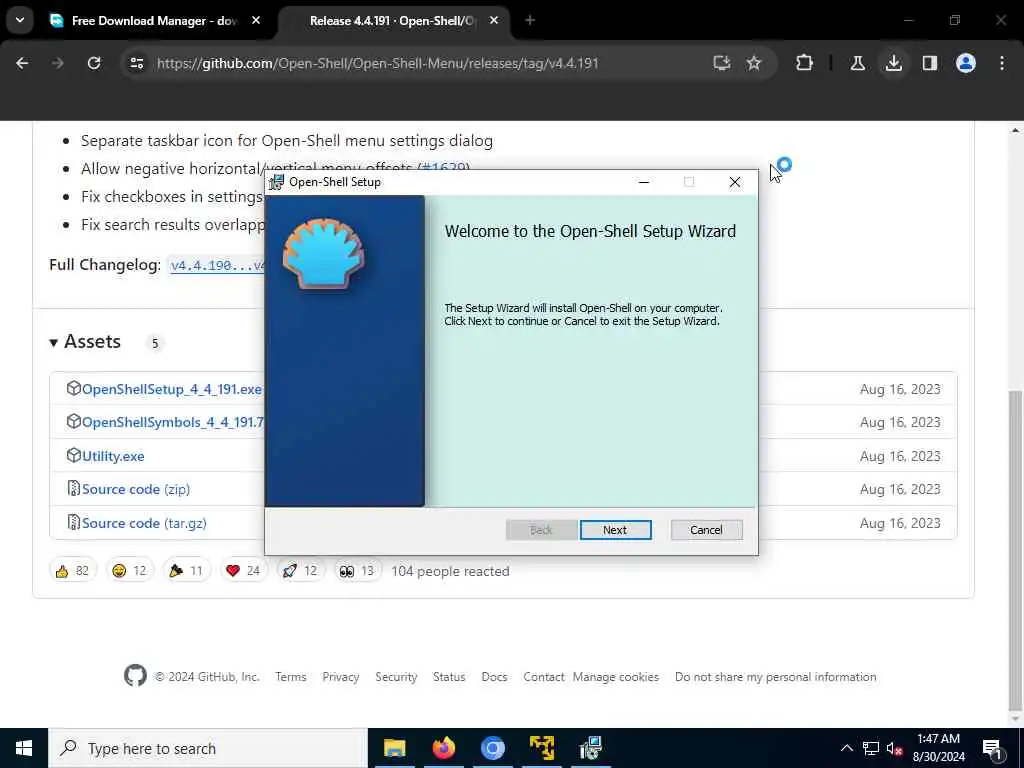
Task: Toggle the browser side panel
Action: (930, 63)
